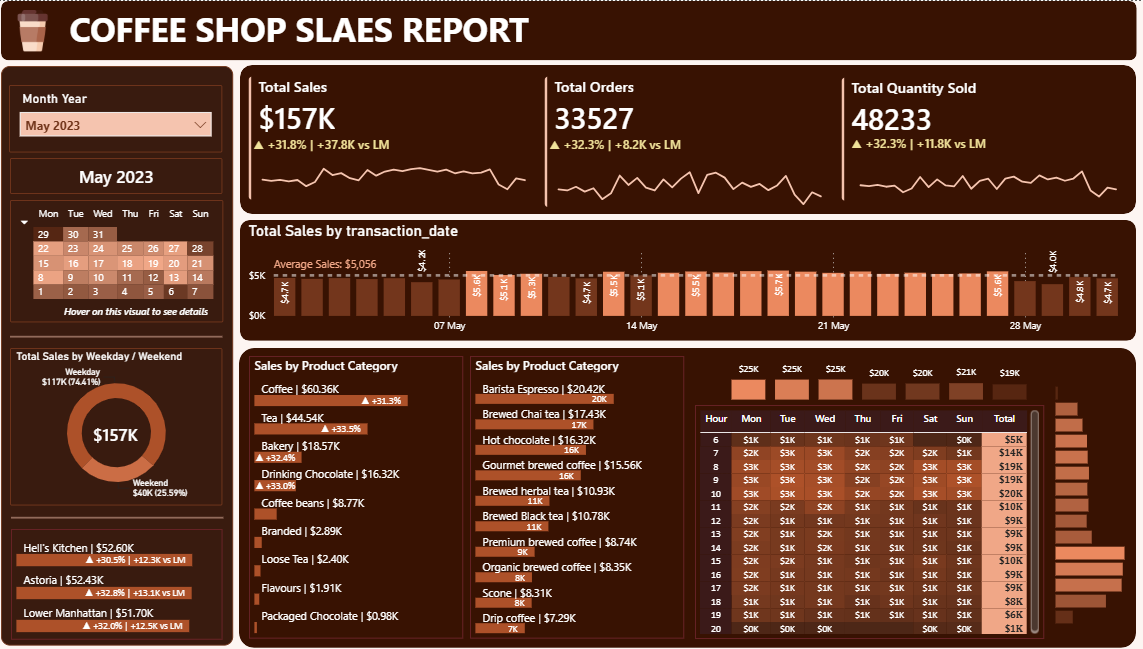Click '+32.3% | +8.2K vs LM' indicator
This screenshot has height=649, width=1143.
click(x=616, y=145)
